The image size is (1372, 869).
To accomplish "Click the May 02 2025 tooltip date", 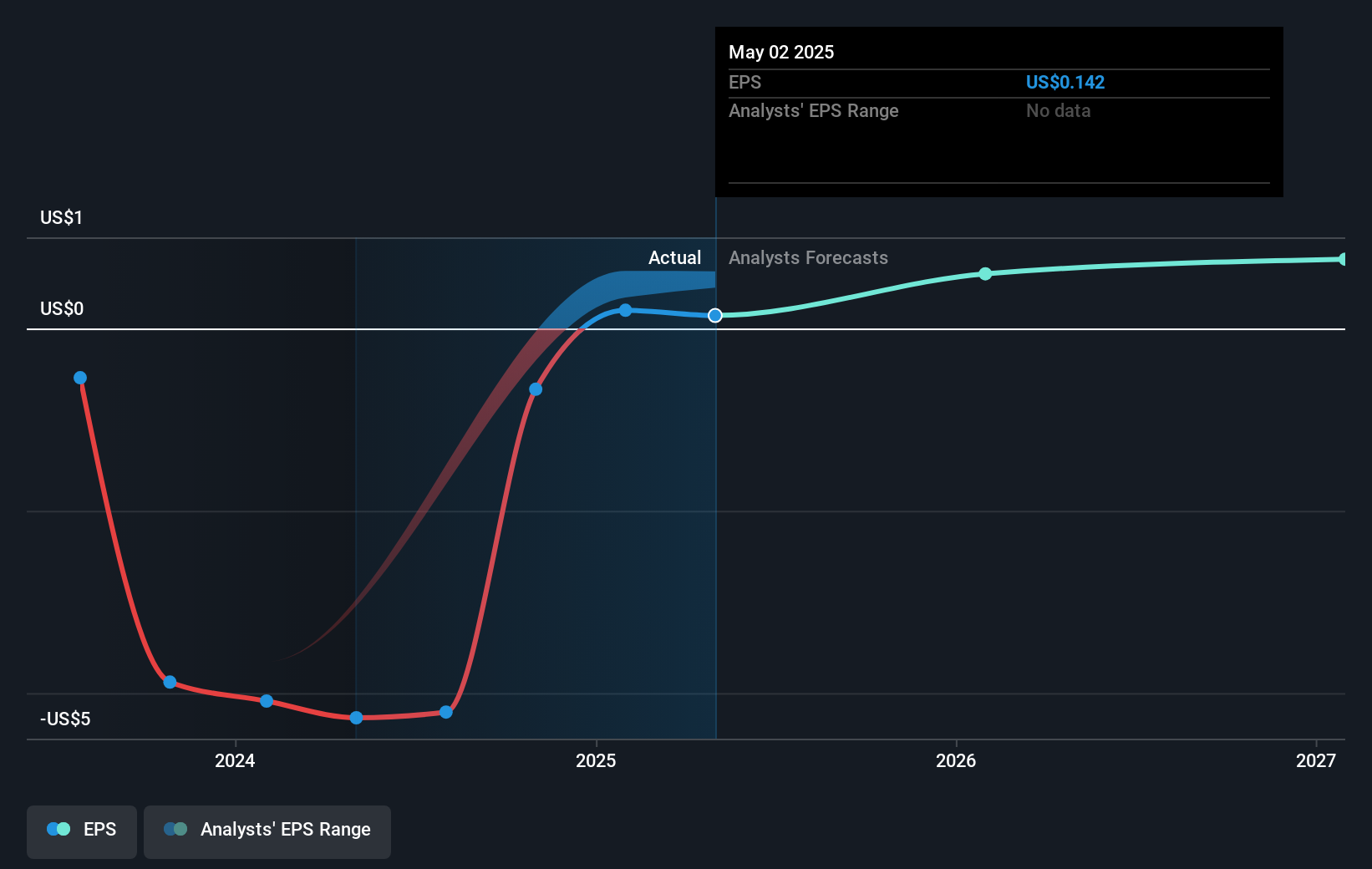I will click(x=781, y=53).
